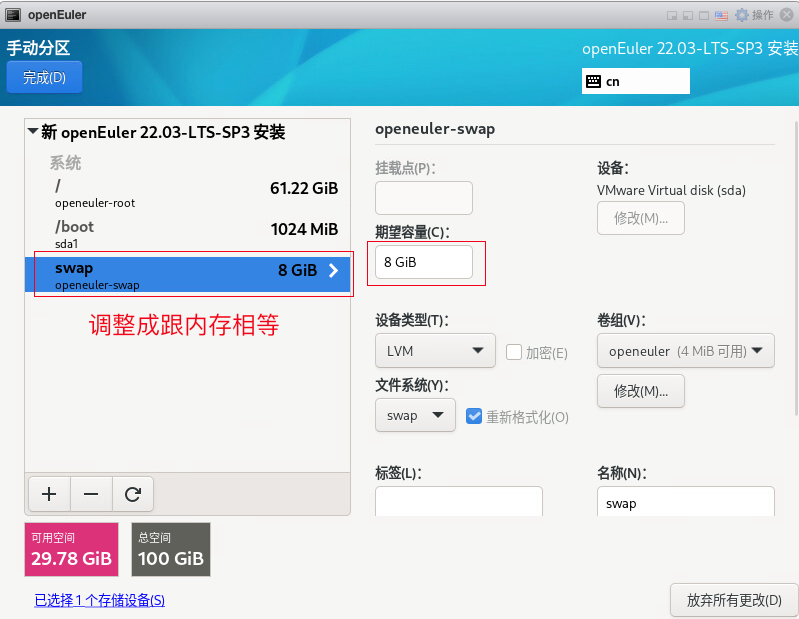This screenshot has width=799, height=619.
Task: Open the 文件系统 swap dropdown
Action: [x=415, y=415]
